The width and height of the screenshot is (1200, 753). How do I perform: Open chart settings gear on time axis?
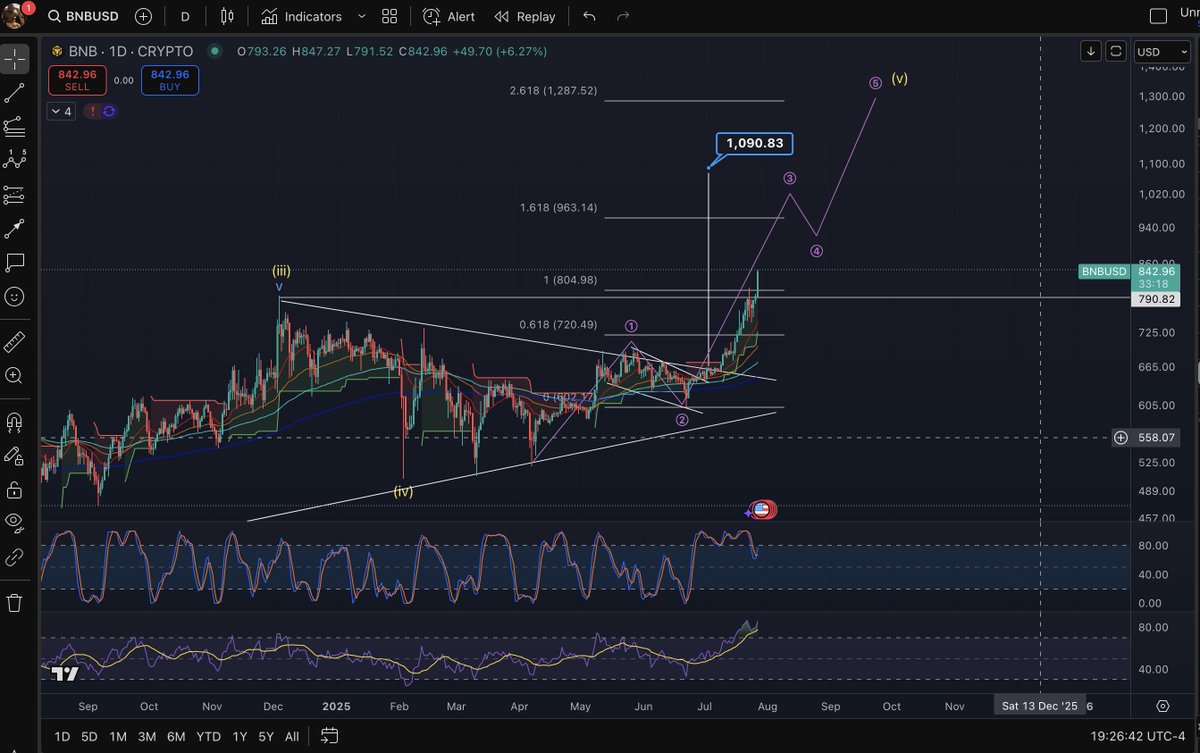[1162, 706]
